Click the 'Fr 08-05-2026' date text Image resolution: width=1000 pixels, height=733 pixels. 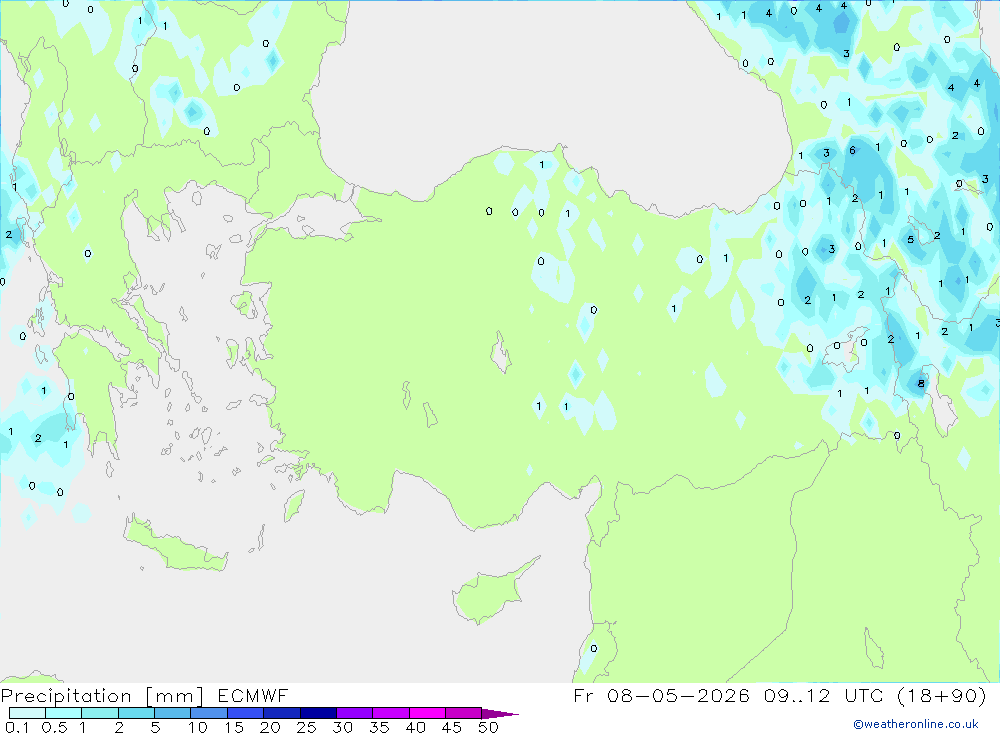click(661, 695)
